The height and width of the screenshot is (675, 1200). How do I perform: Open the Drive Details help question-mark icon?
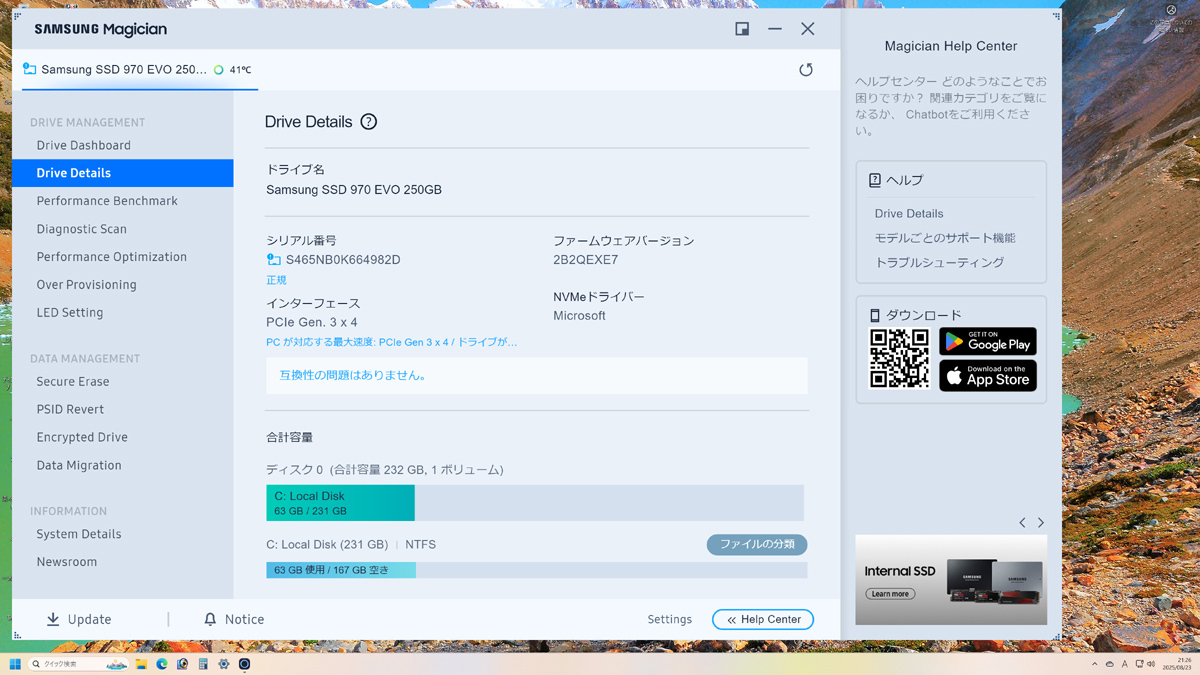[x=369, y=121]
